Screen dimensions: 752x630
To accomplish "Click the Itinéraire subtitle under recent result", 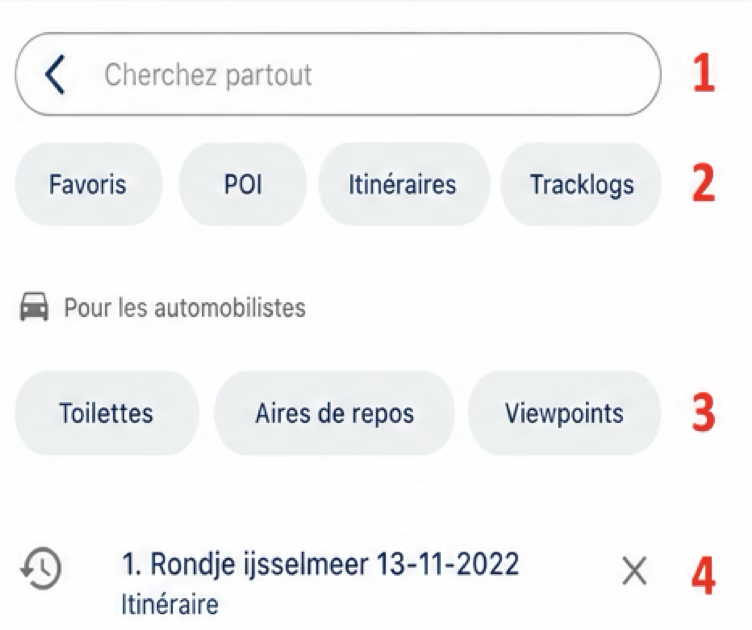I will tap(170, 604).
